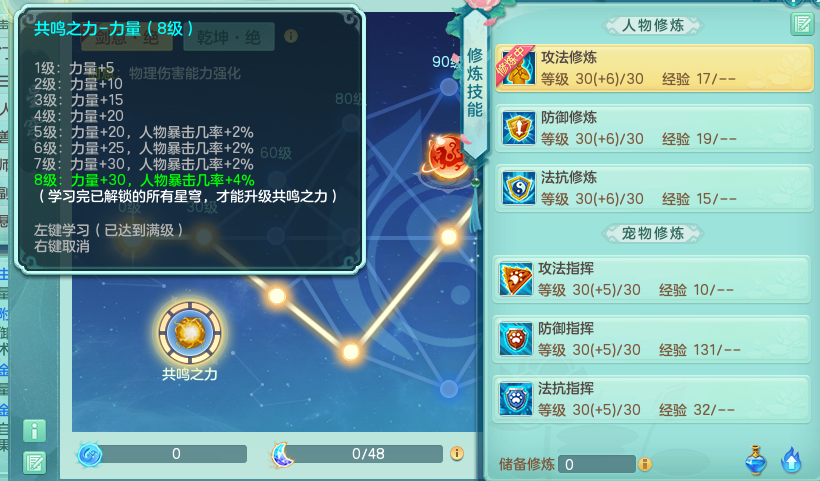Open the green info button at bottom left
Screen dimensions: 820x481
35,431
